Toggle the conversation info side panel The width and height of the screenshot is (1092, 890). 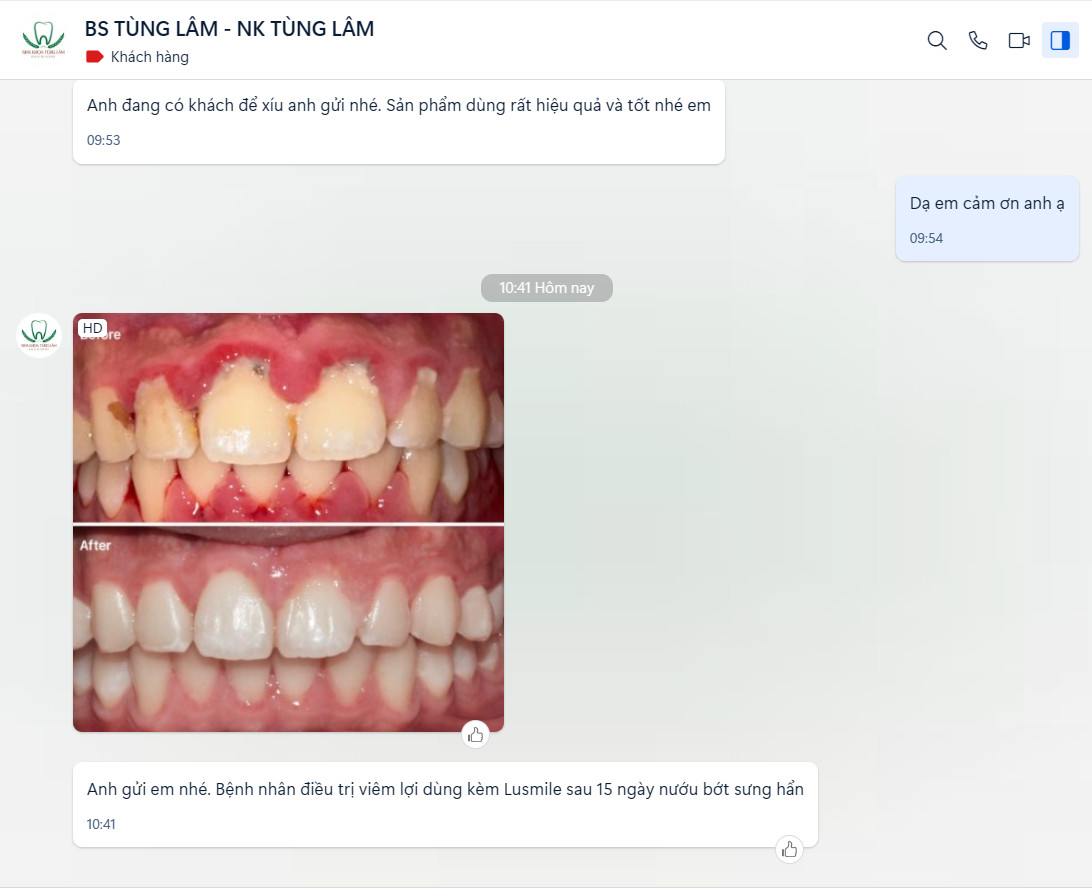(1060, 40)
